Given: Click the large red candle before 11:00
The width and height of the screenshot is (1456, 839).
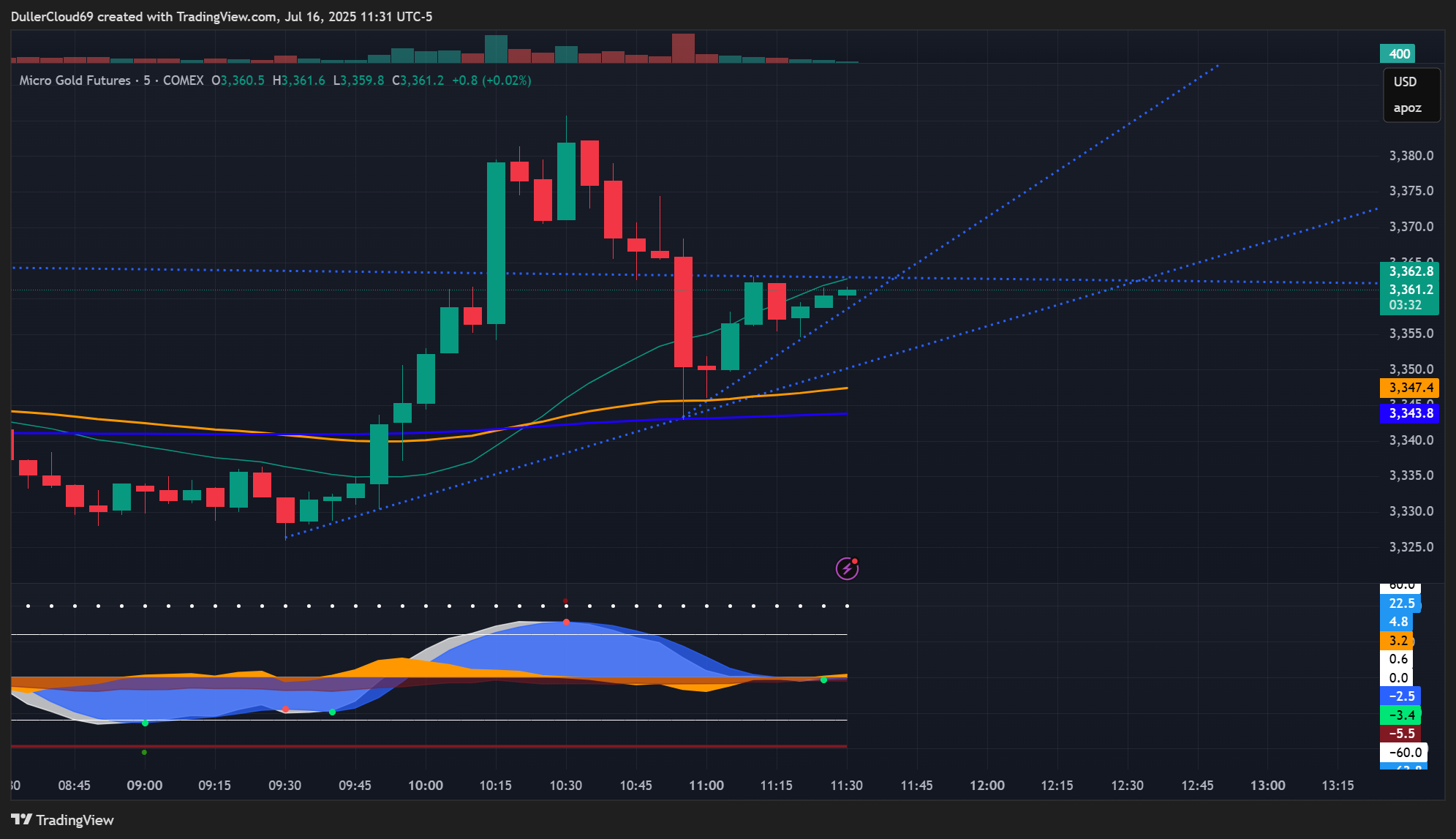Looking at the screenshot, I should click(x=683, y=312).
